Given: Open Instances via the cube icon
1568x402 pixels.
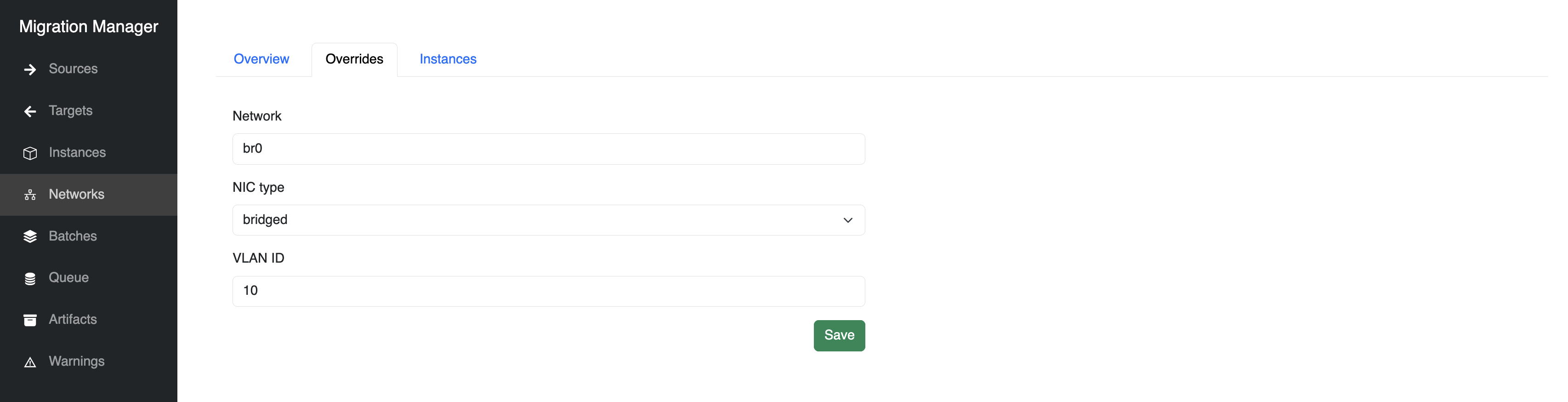Looking at the screenshot, I should (30, 153).
